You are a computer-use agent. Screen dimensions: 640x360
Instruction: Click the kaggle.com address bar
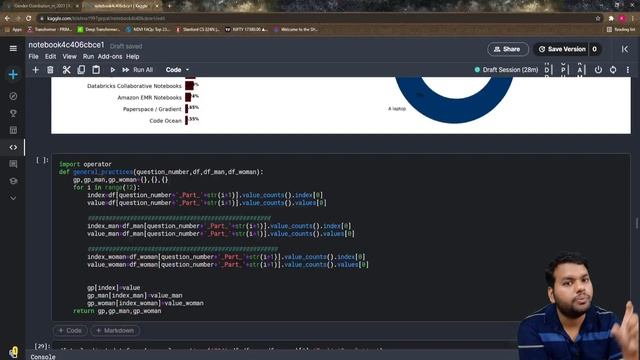click(318, 18)
